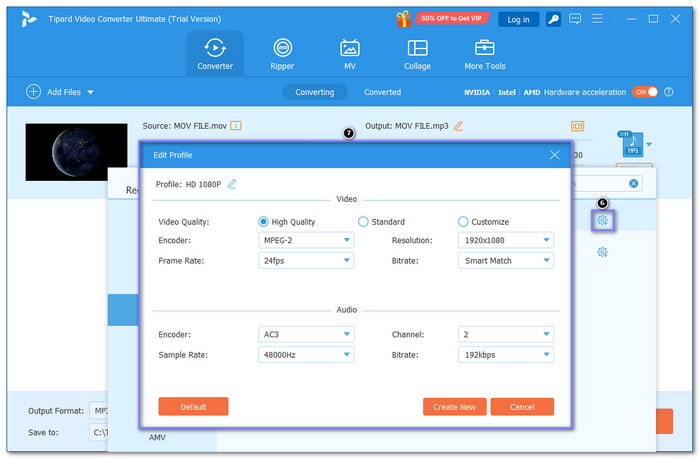Open Frame Rate 24fps dropdown

[306, 260]
